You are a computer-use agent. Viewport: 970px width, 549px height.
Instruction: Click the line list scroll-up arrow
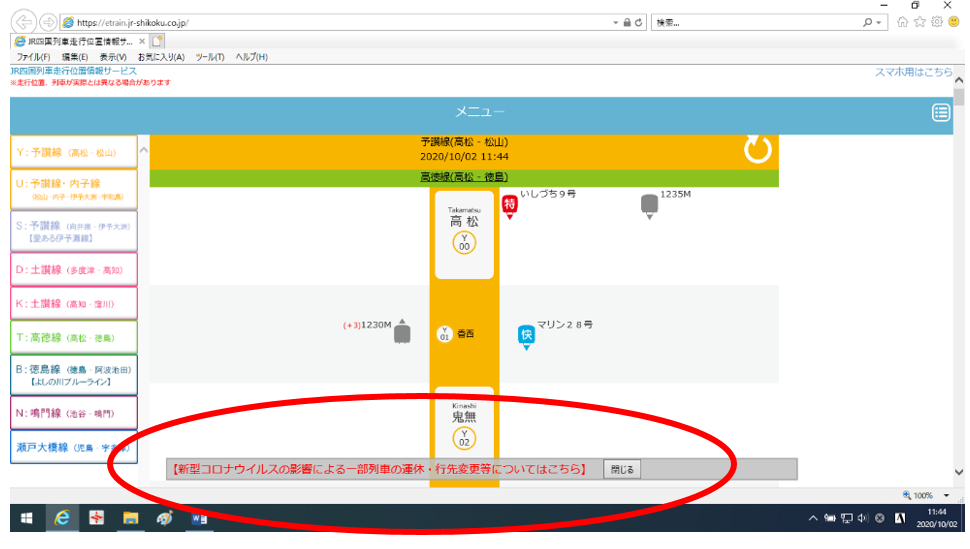pos(144,150)
